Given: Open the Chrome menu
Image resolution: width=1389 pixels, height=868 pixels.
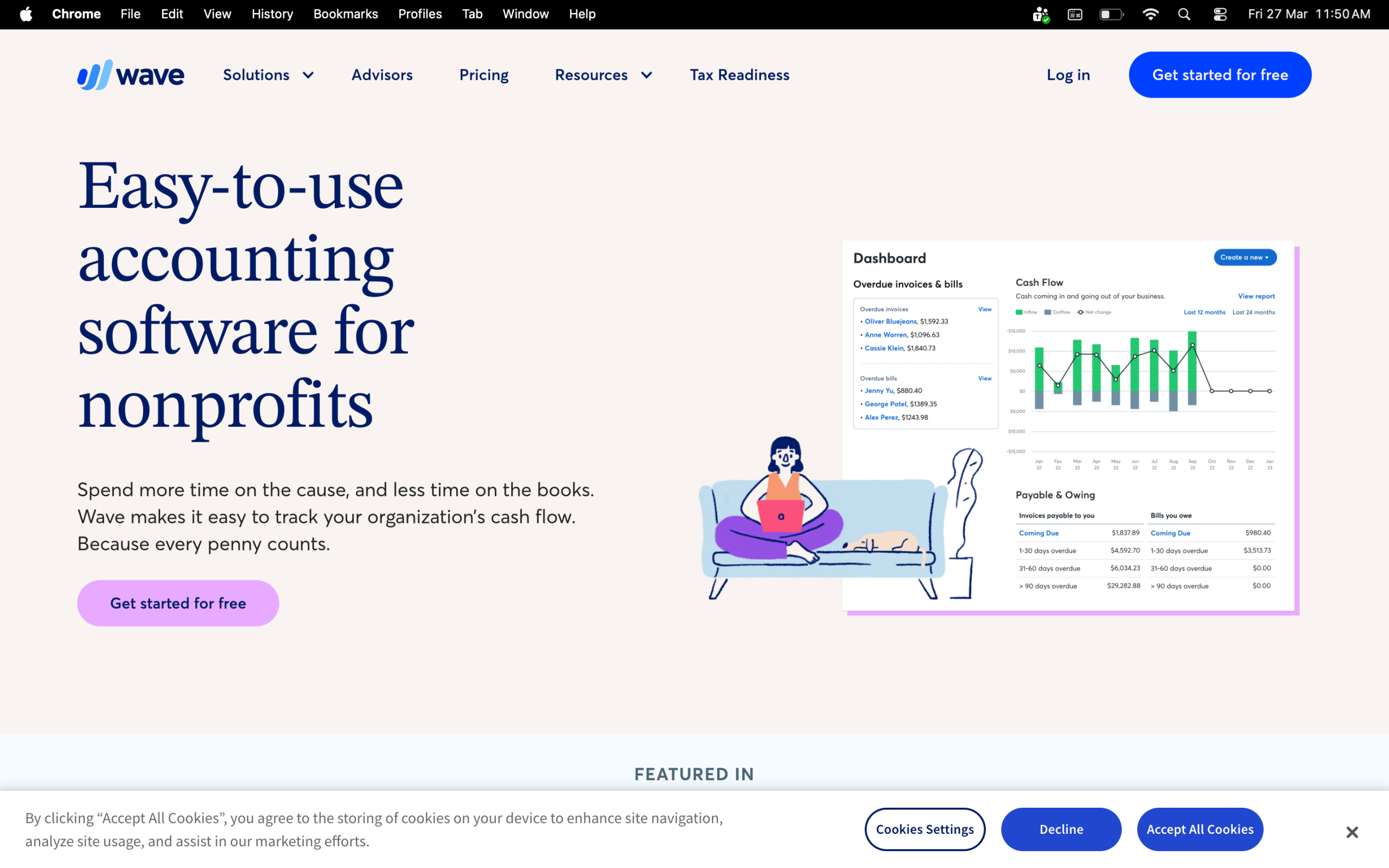Looking at the screenshot, I should (77, 14).
